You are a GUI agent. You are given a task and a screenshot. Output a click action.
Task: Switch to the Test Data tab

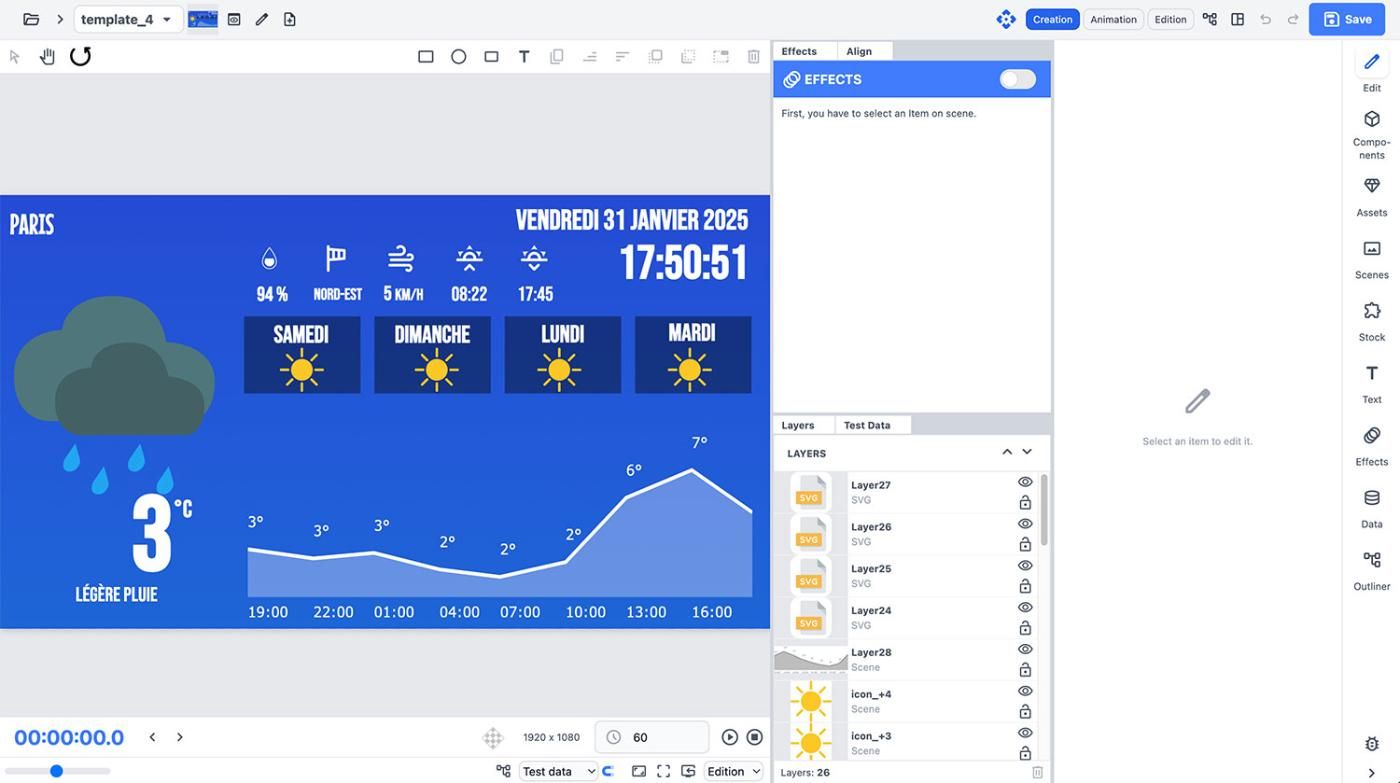[x=866, y=425]
